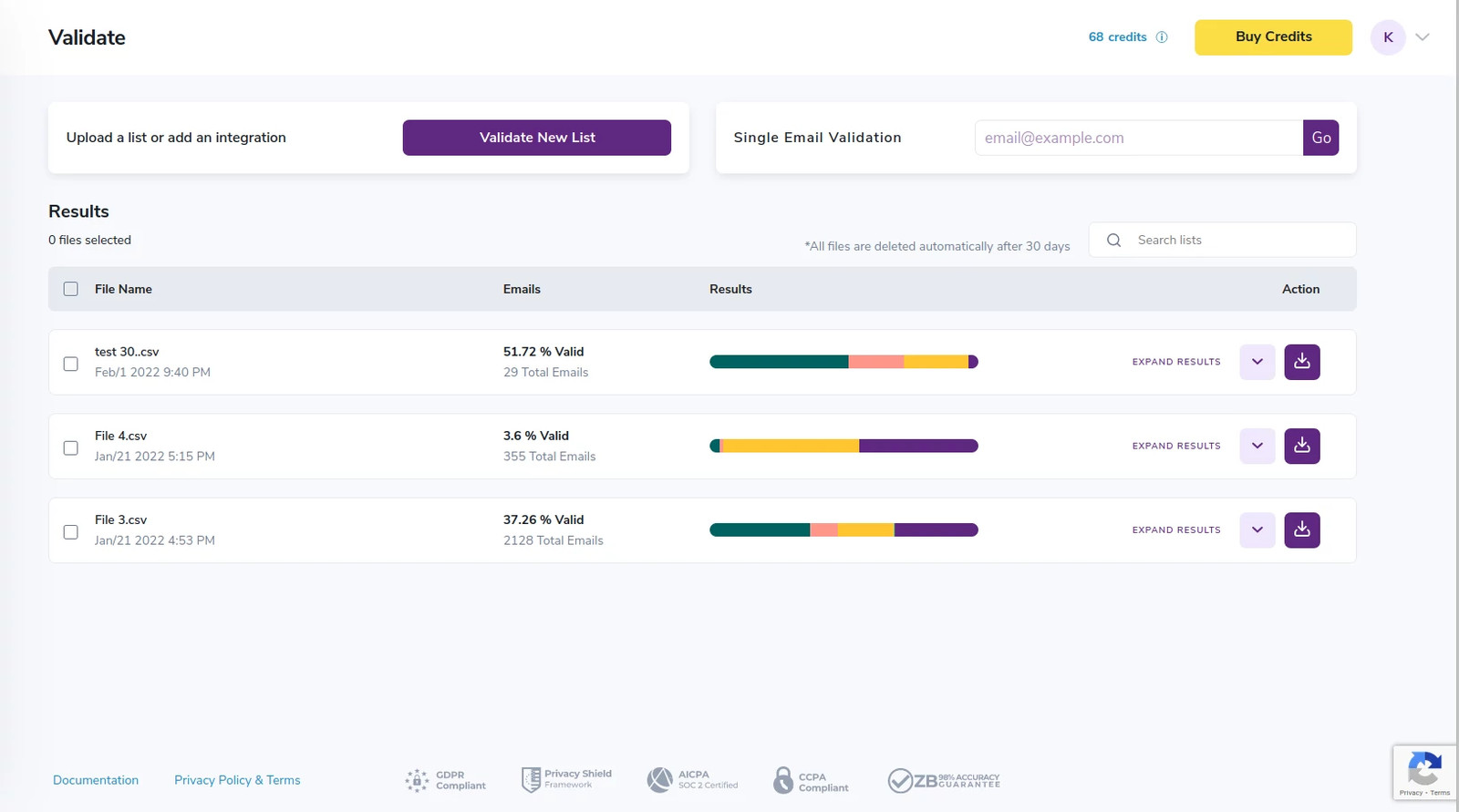Image resolution: width=1459 pixels, height=812 pixels.
Task: Open account menu arrow beside avatar
Action: [1422, 37]
